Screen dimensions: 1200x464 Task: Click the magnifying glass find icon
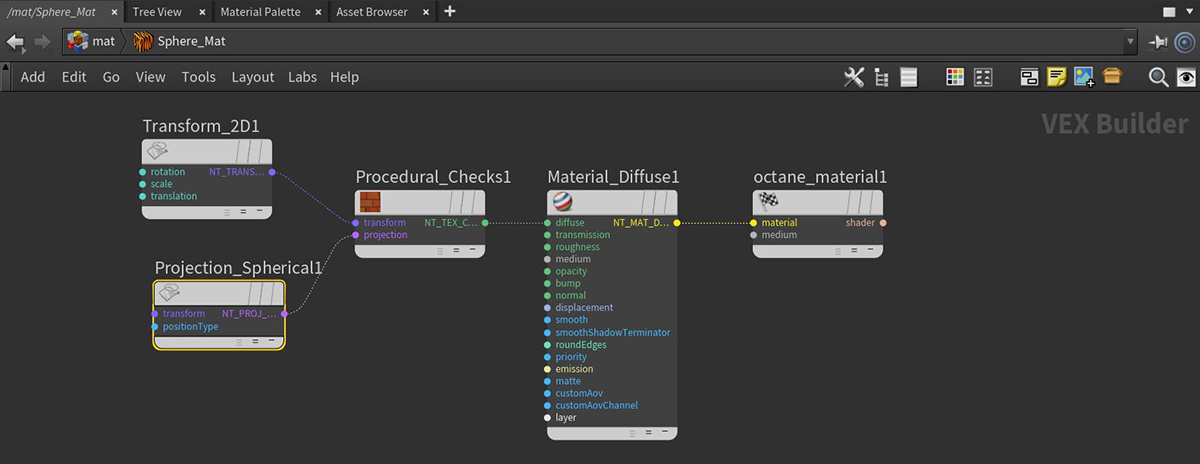(x=1158, y=77)
